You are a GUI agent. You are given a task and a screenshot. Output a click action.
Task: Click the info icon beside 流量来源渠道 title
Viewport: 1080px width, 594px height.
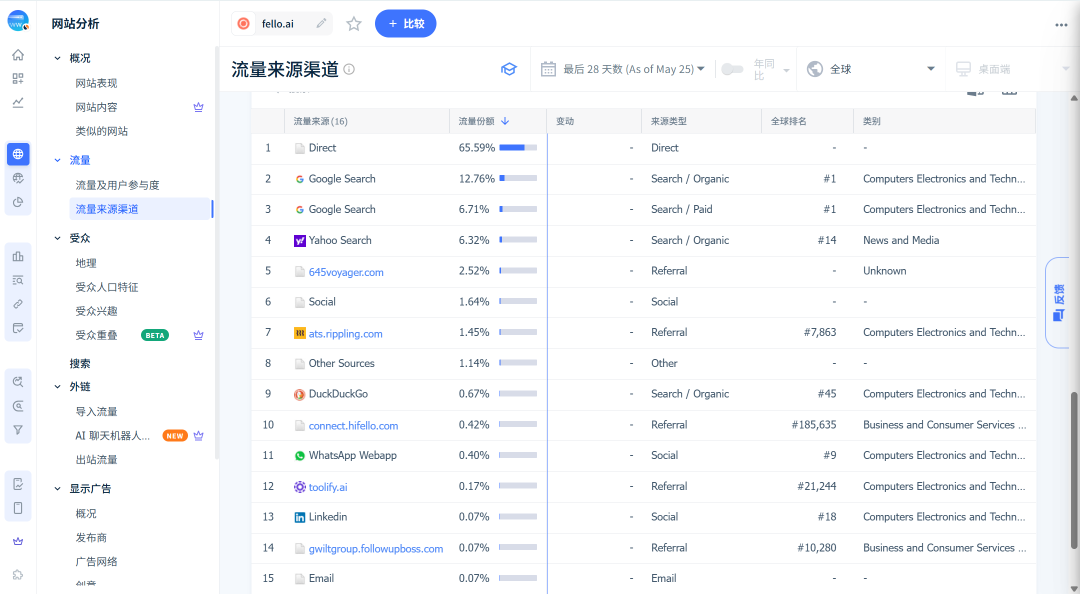click(349, 69)
